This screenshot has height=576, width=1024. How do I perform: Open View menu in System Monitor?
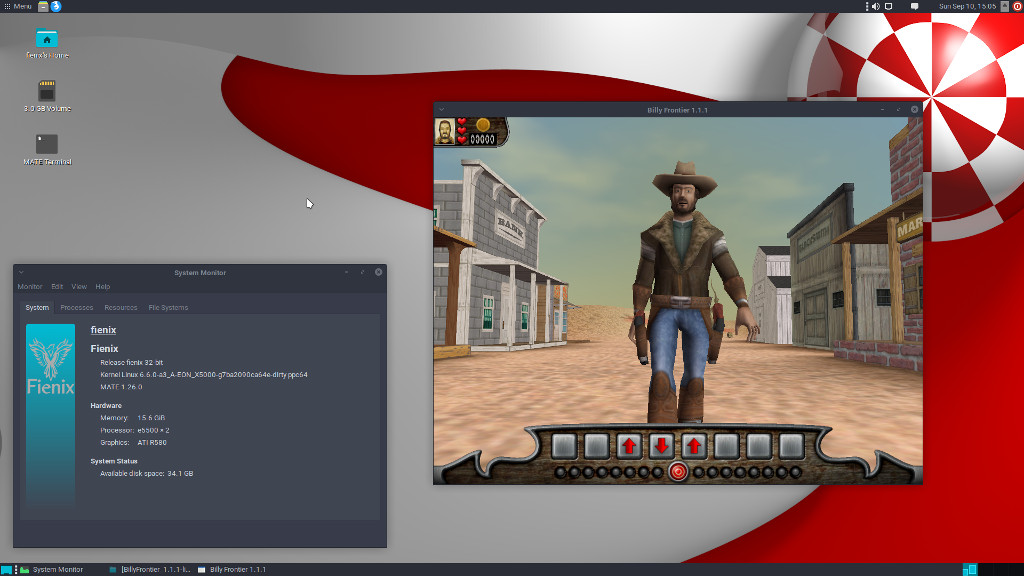(x=79, y=287)
